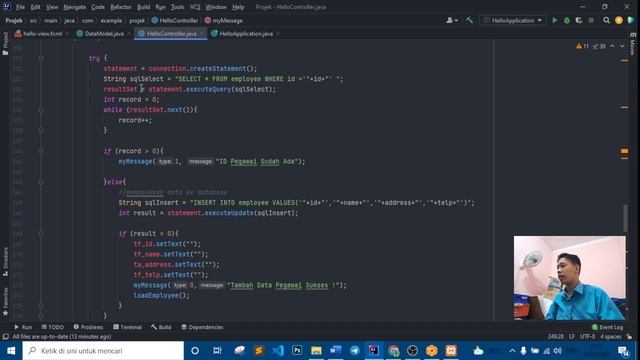
Task: Toggle tool window bars icon in status bar
Action: (5, 337)
